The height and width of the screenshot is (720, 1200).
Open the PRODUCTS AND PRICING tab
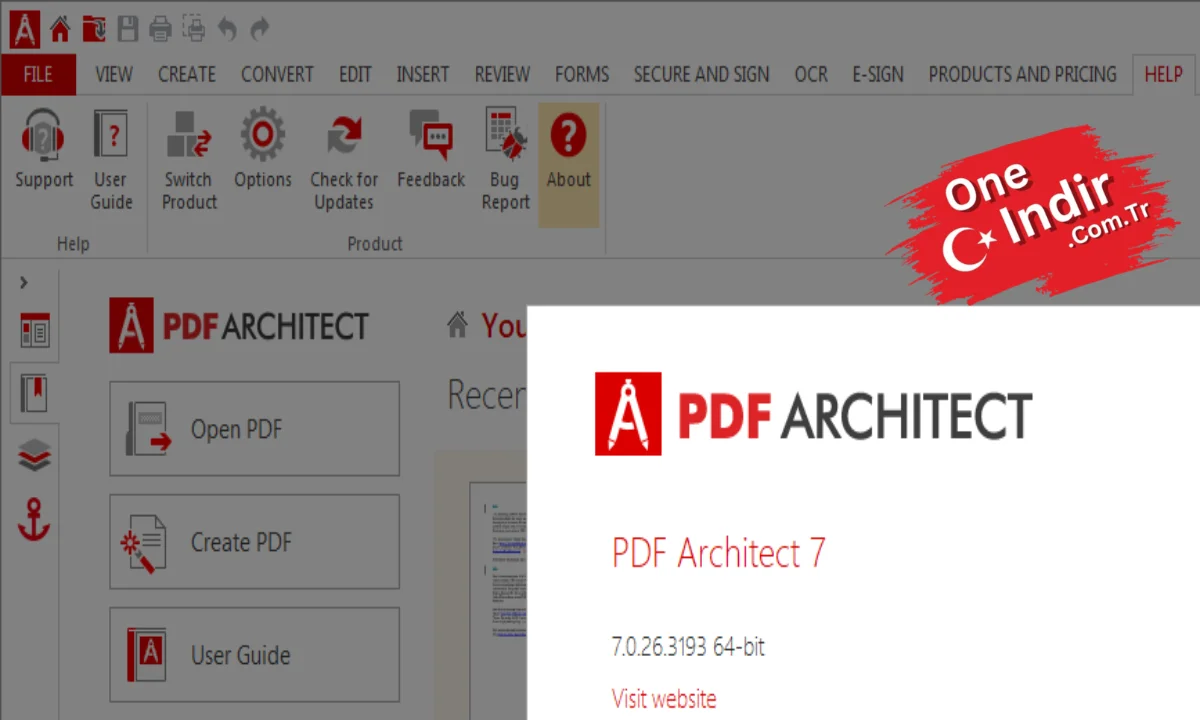tap(1022, 75)
